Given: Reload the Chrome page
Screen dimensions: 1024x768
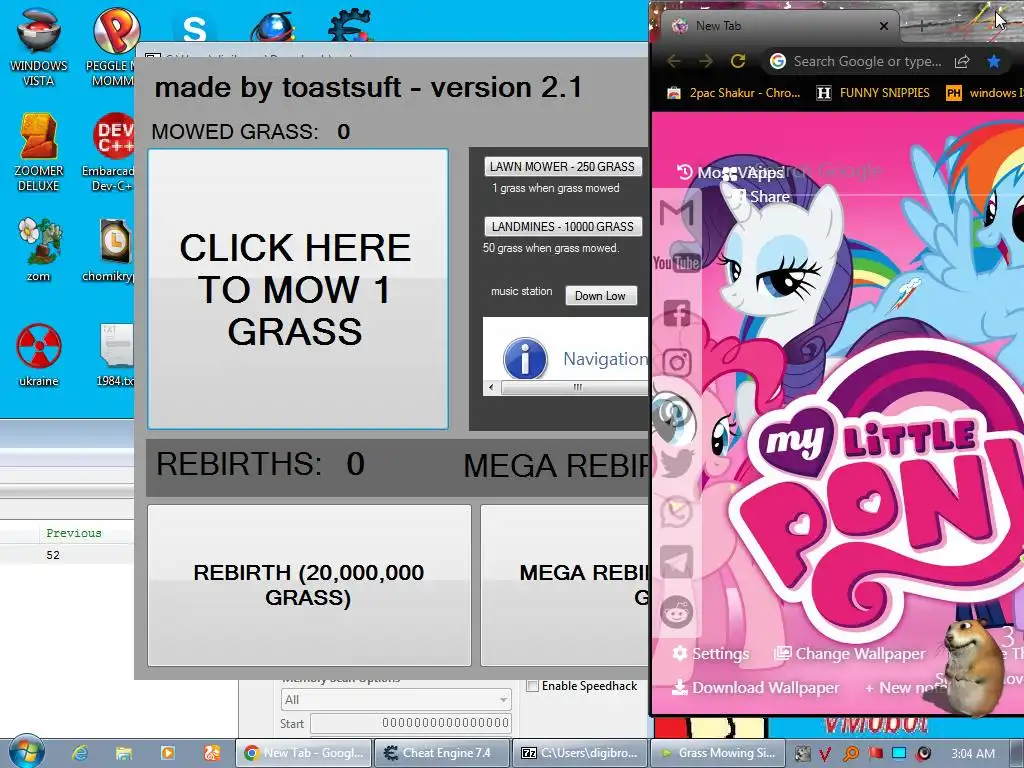Looking at the screenshot, I should (x=738, y=61).
